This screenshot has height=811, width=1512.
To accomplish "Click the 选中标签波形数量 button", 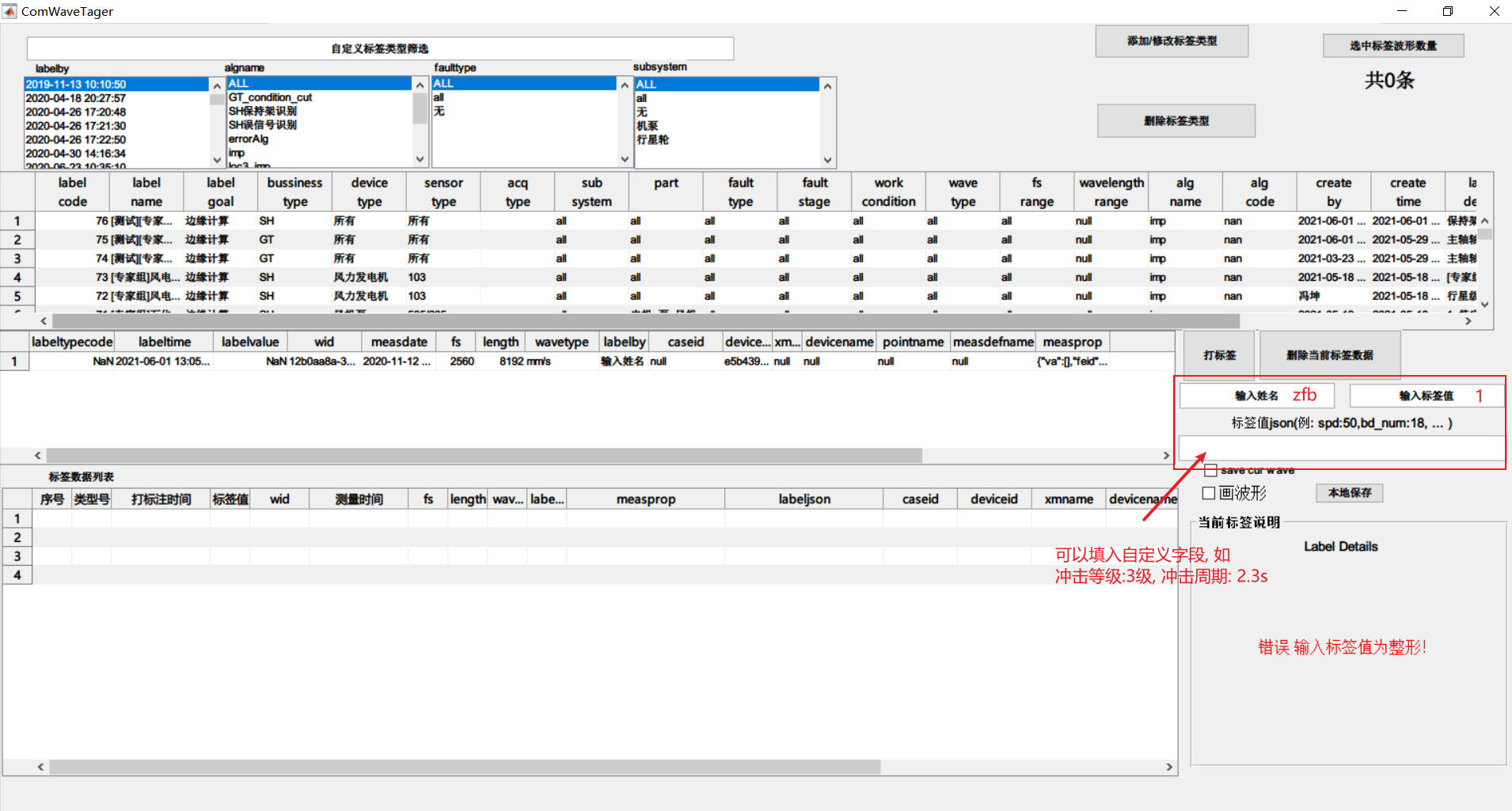I will tap(1393, 46).
